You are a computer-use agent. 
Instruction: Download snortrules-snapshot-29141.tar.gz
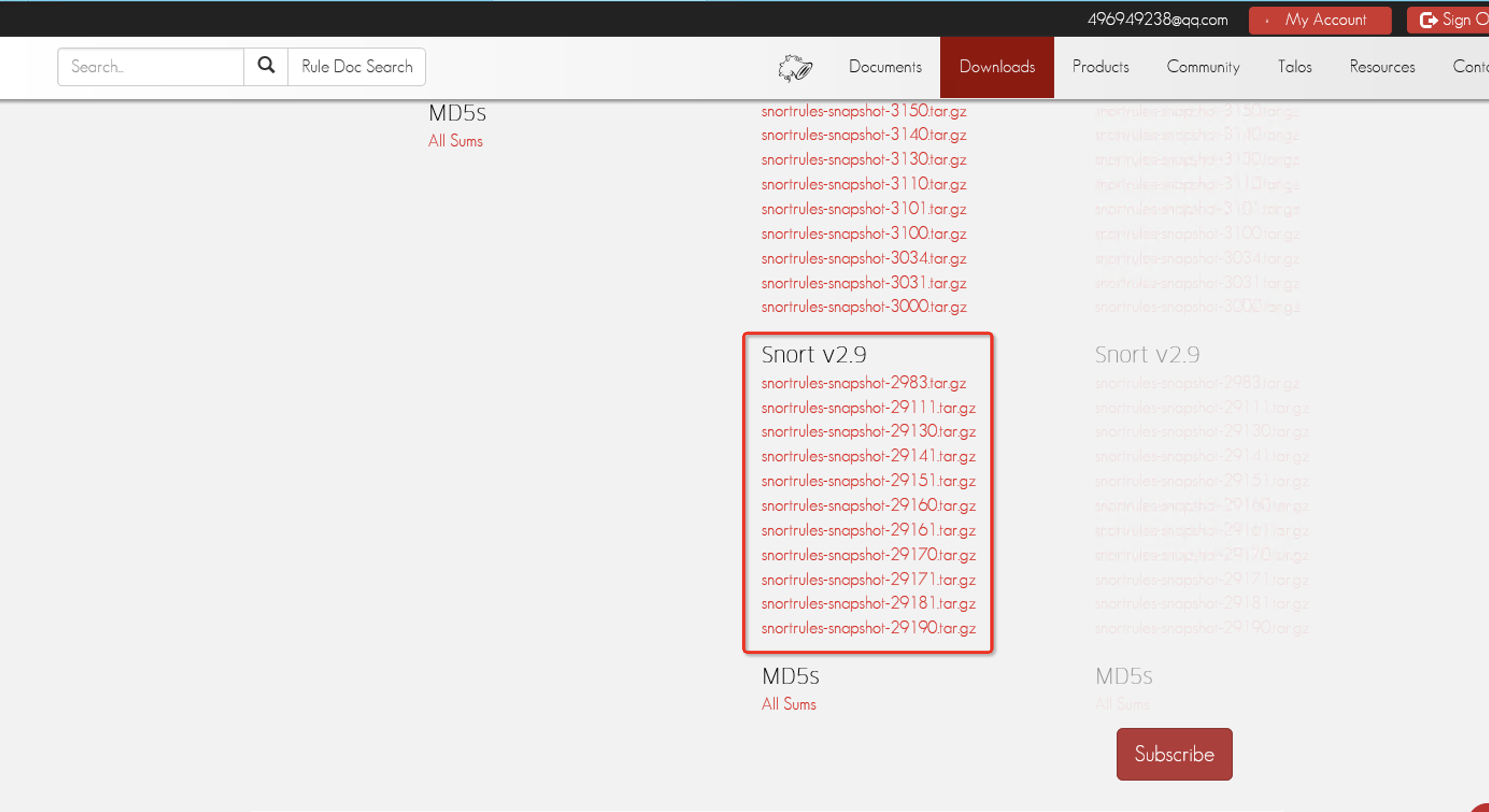(868, 457)
